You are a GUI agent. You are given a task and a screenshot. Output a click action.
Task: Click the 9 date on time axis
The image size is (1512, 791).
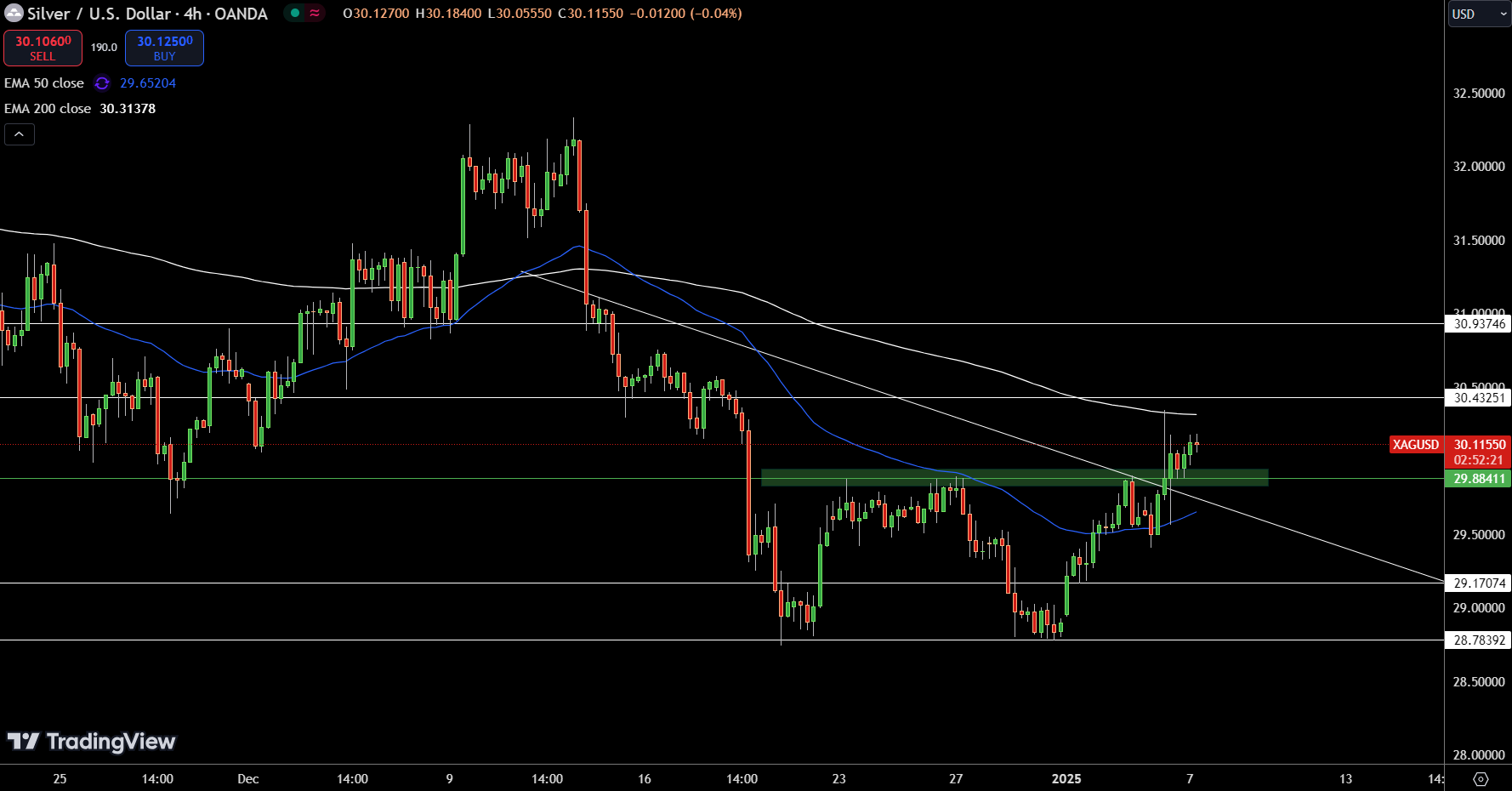pos(450,779)
